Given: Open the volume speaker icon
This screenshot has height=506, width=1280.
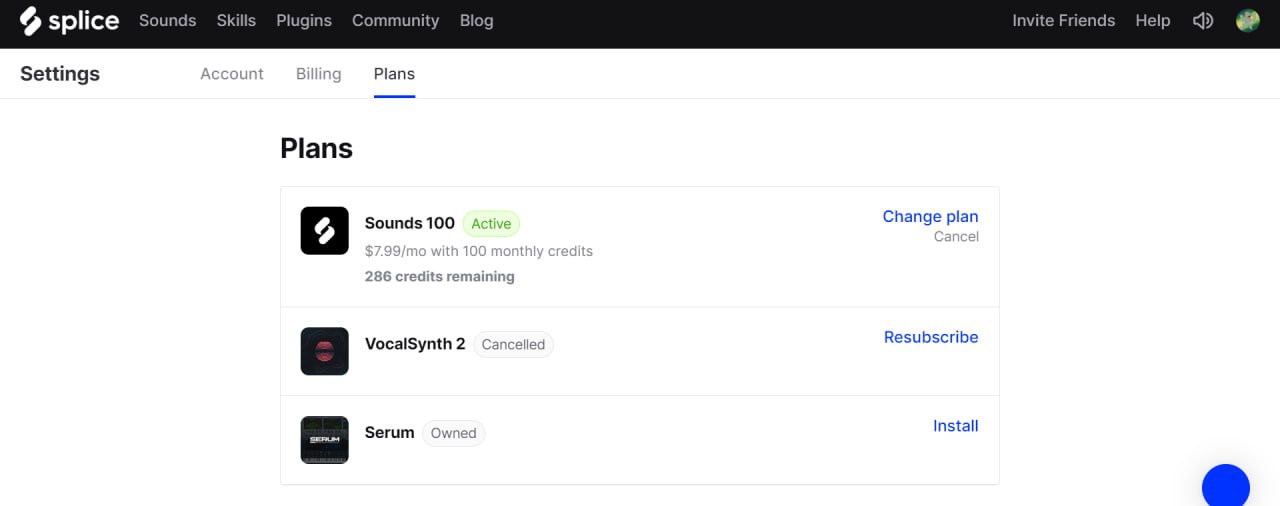Looking at the screenshot, I should (x=1203, y=21).
